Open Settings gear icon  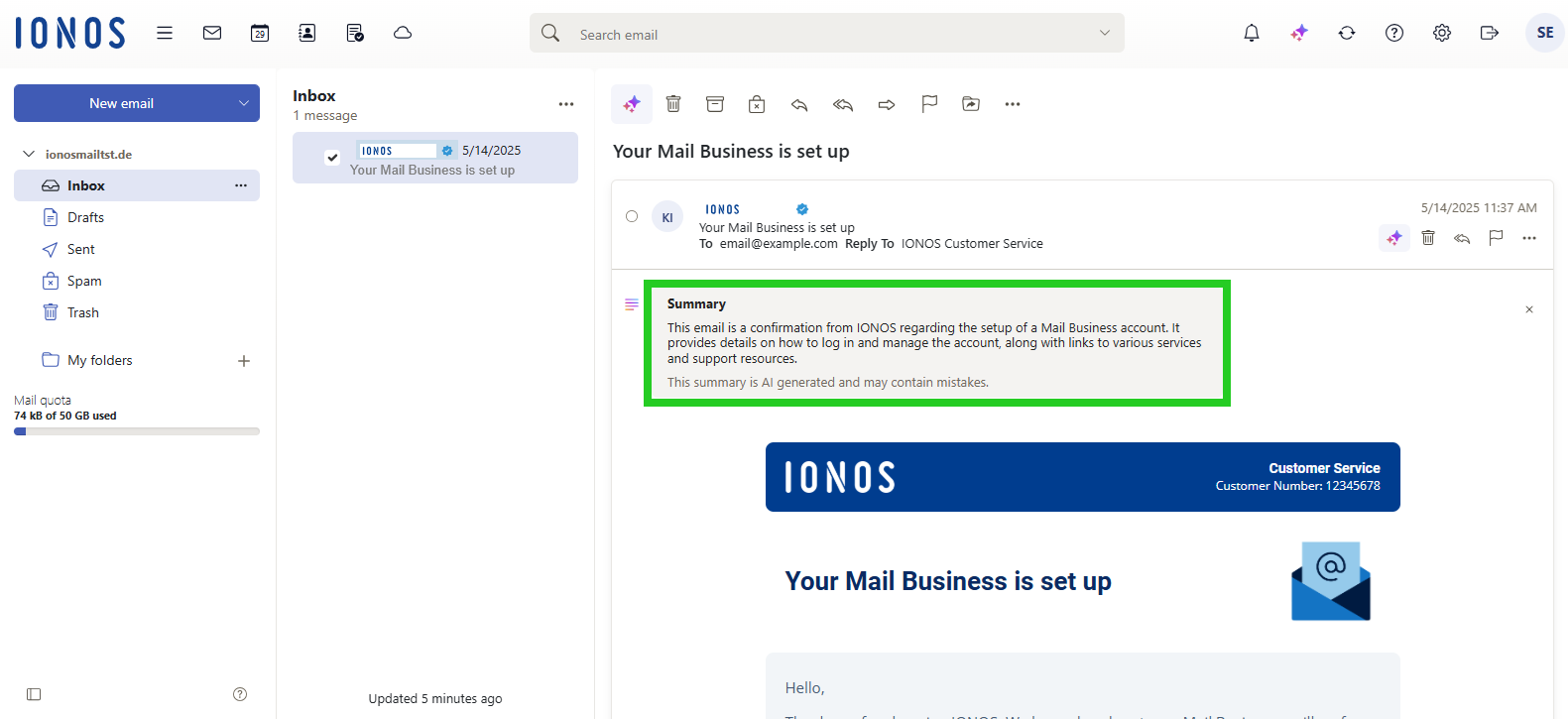coord(1442,33)
